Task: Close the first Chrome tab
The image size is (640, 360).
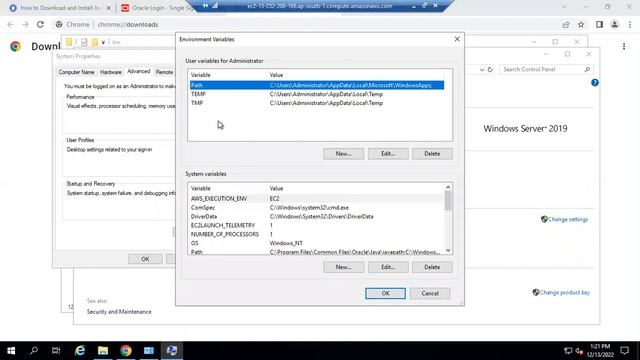Action: [109, 8]
